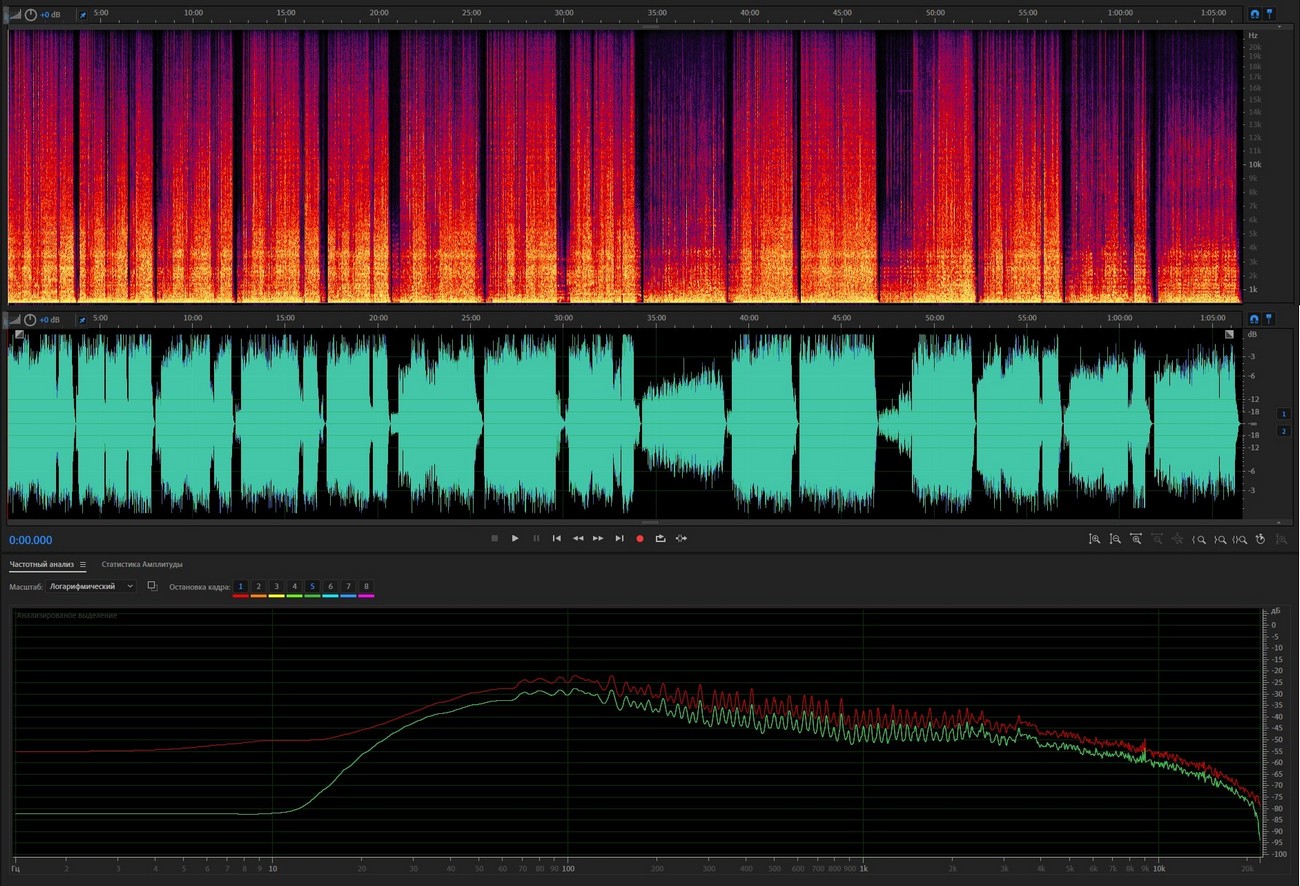Image resolution: width=1300 pixels, height=886 pixels.
Task: Click the Stop transport button
Action: click(x=494, y=539)
